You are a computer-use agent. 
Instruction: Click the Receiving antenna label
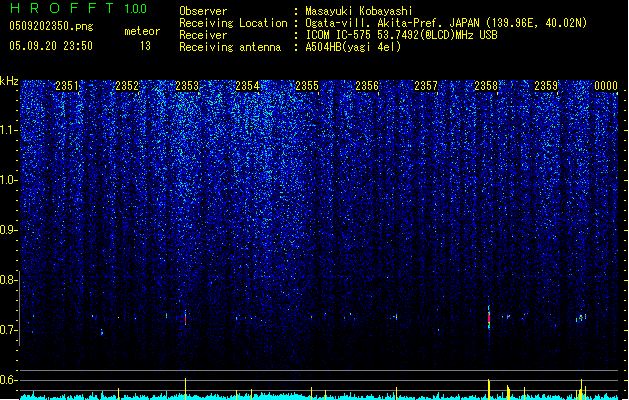(230, 47)
